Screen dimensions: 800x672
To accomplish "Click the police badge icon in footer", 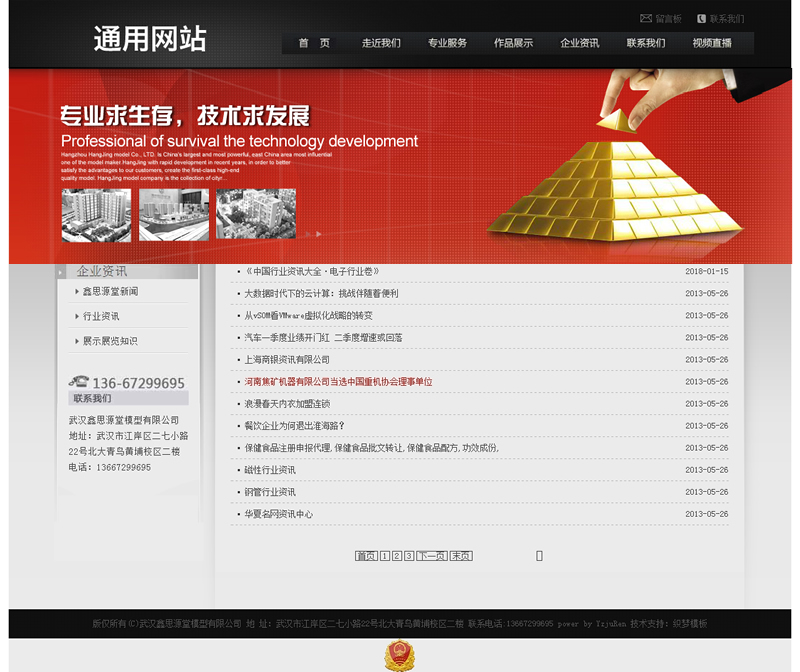I will (x=400, y=657).
